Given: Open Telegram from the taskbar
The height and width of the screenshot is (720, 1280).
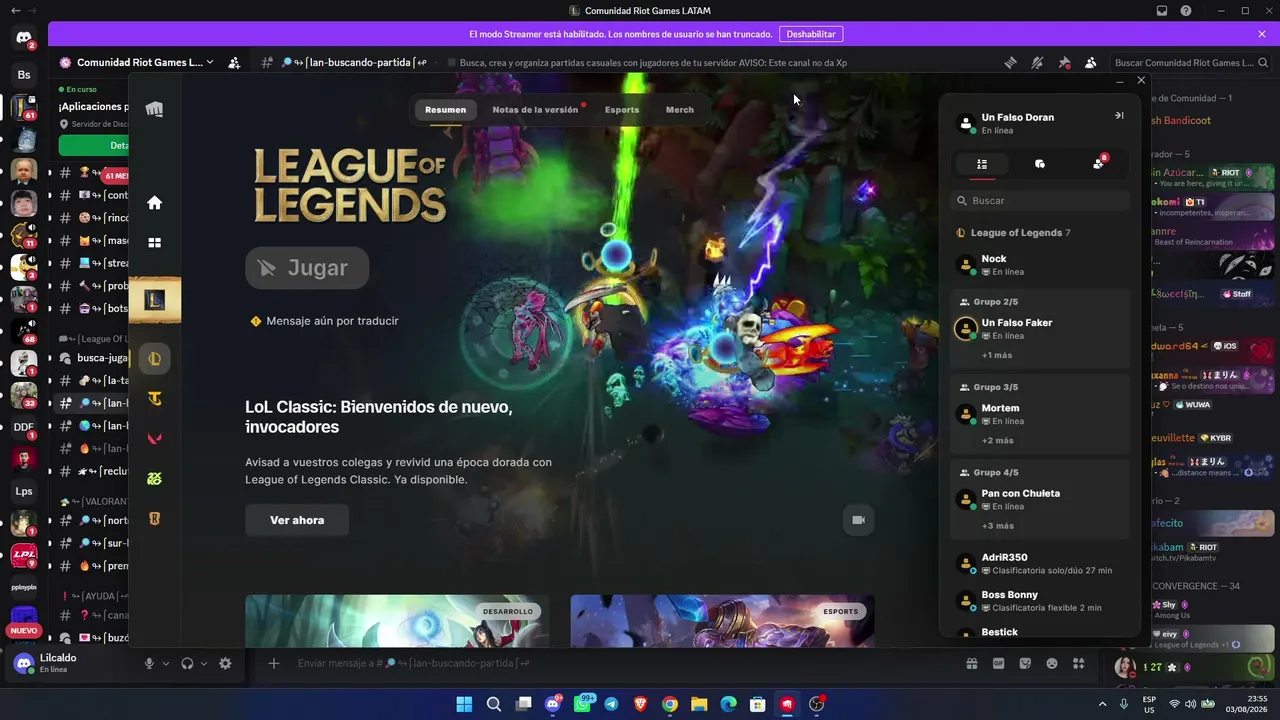Looking at the screenshot, I should tap(611, 704).
